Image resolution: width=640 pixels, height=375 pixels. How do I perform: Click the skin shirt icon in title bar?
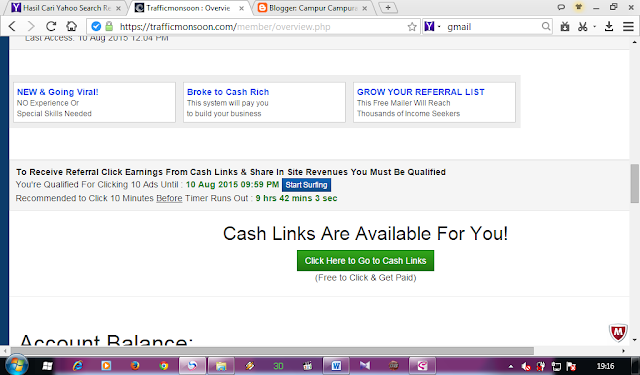(x=578, y=7)
